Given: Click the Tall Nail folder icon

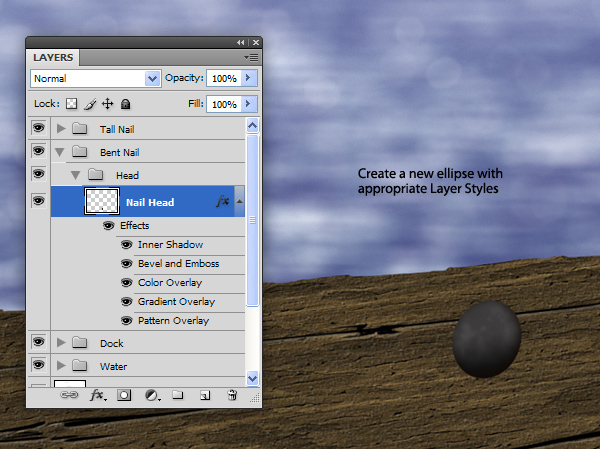Looking at the screenshot, I should [x=80, y=128].
